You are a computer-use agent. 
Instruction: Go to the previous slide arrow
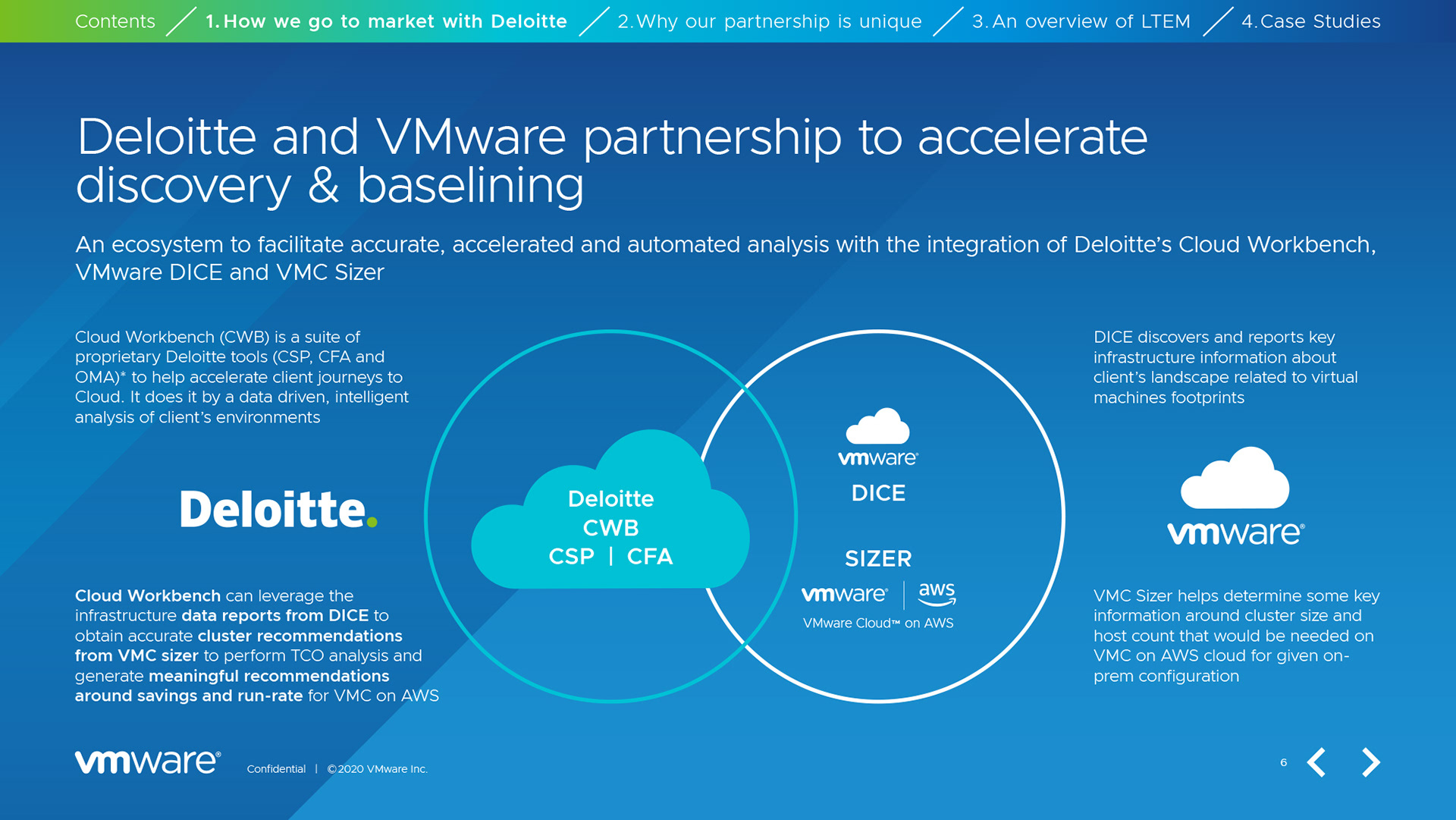click(x=1316, y=762)
